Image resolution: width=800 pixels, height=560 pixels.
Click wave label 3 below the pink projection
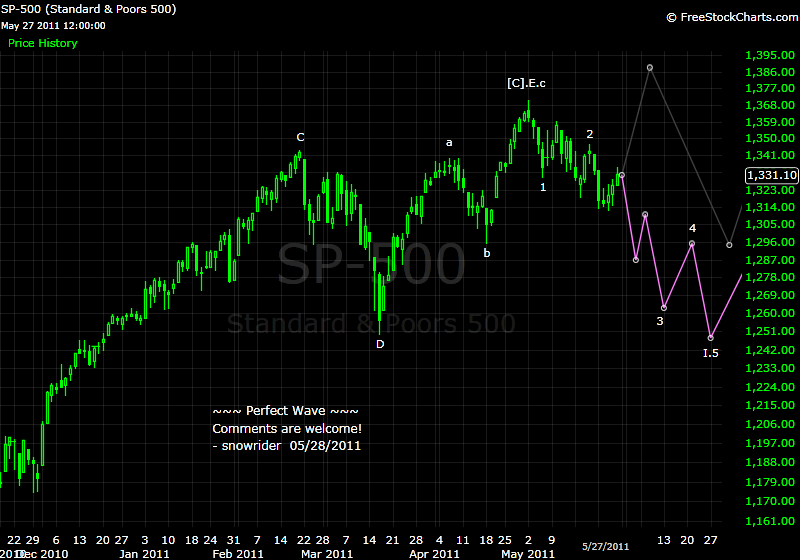coord(660,321)
